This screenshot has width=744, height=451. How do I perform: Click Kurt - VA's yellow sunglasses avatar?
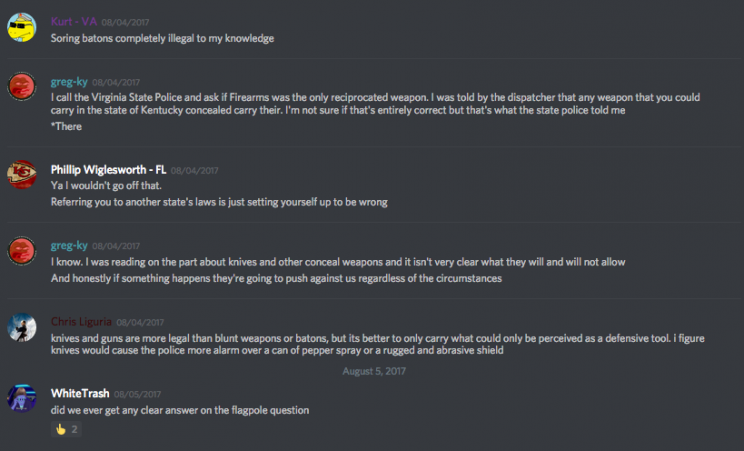click(22, 27)
